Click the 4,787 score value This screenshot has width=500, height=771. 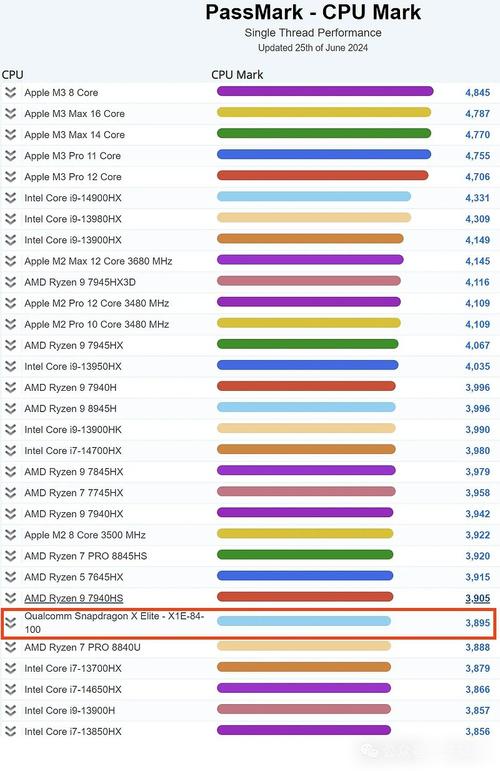pos(477,114)
